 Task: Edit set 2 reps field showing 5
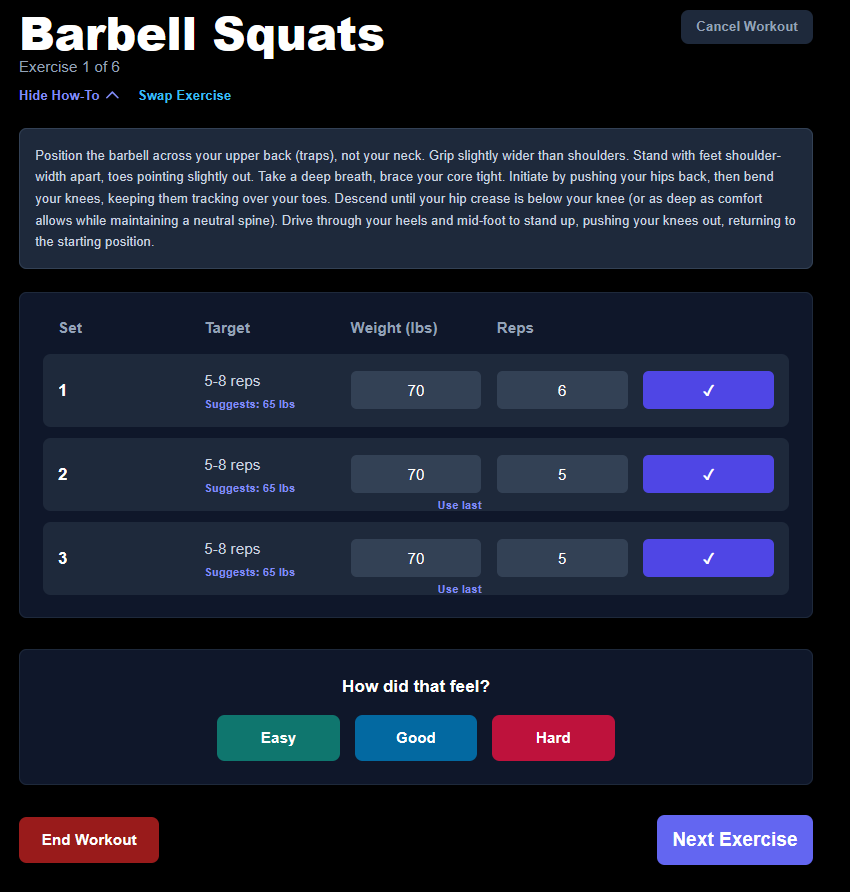point(562,474)
